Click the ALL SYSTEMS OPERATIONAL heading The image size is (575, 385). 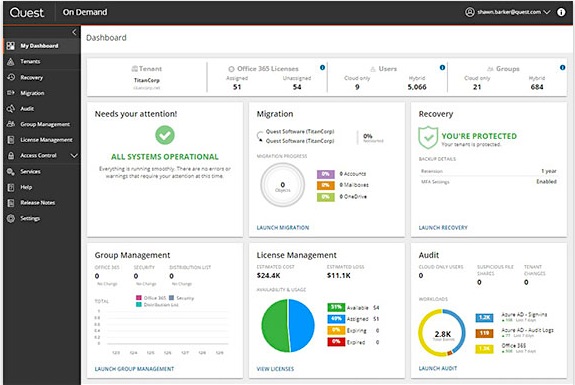tap(165, 157)
